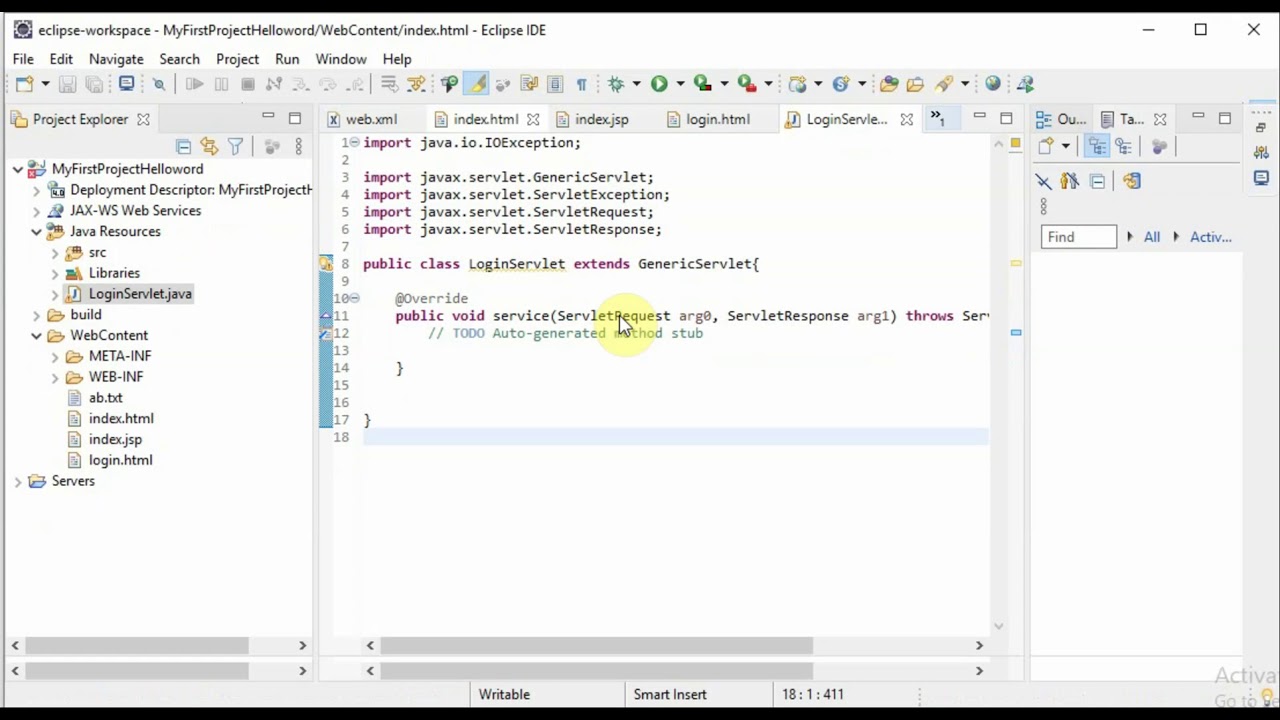Click the green Run button icon
The image size is (1280, 720).
[x=659, y=84]
